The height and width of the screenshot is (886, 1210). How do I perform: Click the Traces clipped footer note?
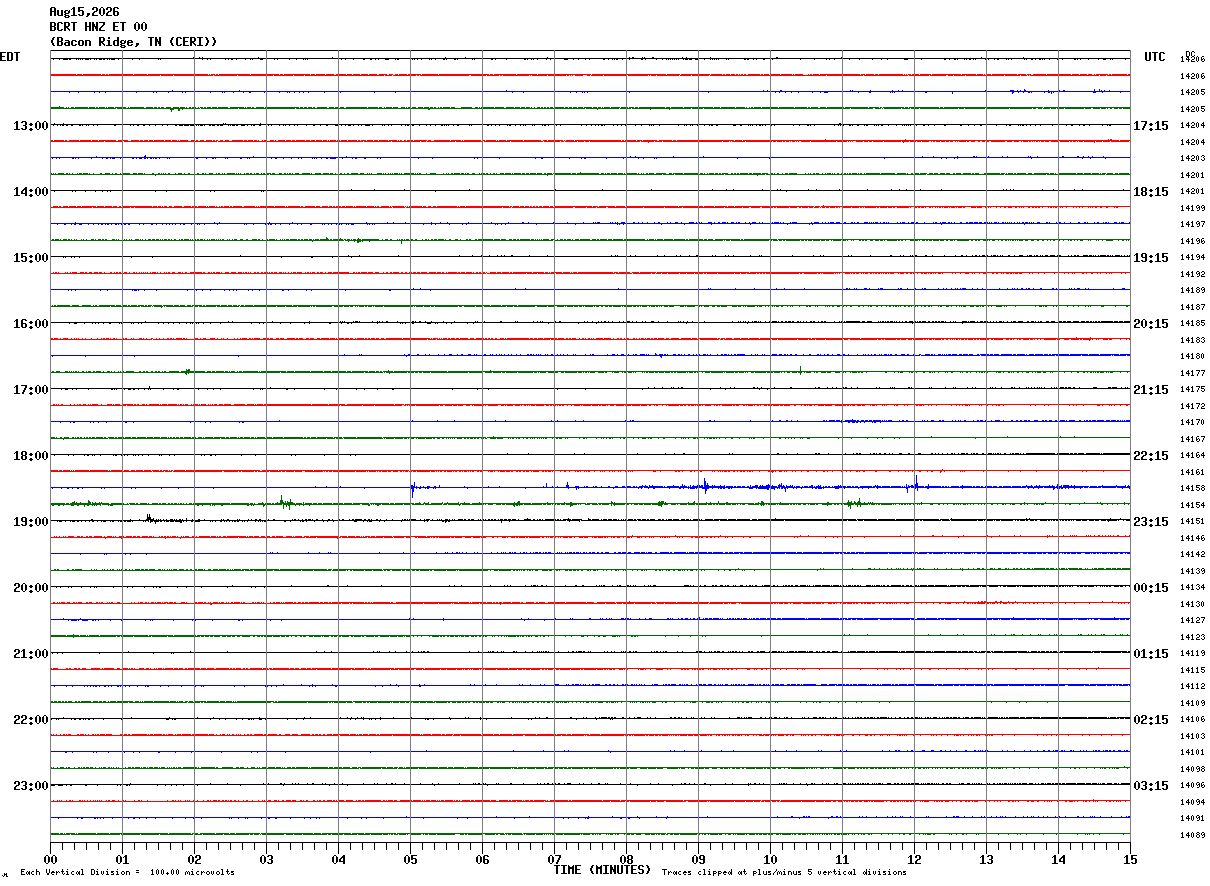[x=784, y=873]
